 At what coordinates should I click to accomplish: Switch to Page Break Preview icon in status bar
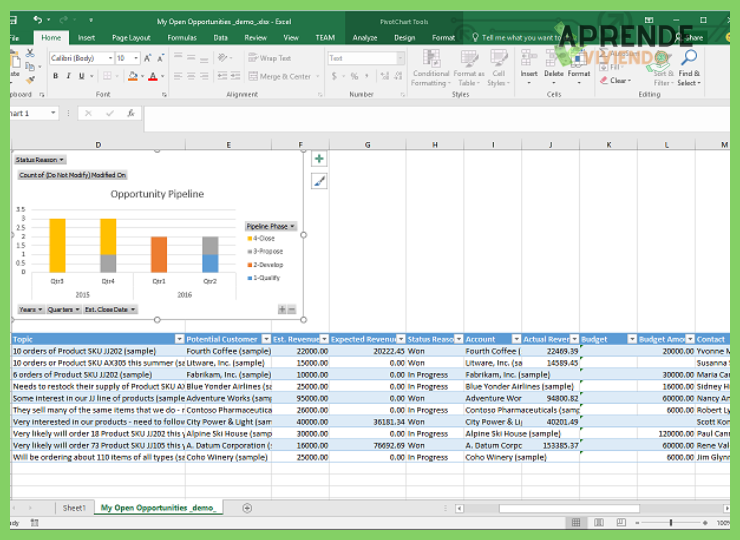coord(621,523)
